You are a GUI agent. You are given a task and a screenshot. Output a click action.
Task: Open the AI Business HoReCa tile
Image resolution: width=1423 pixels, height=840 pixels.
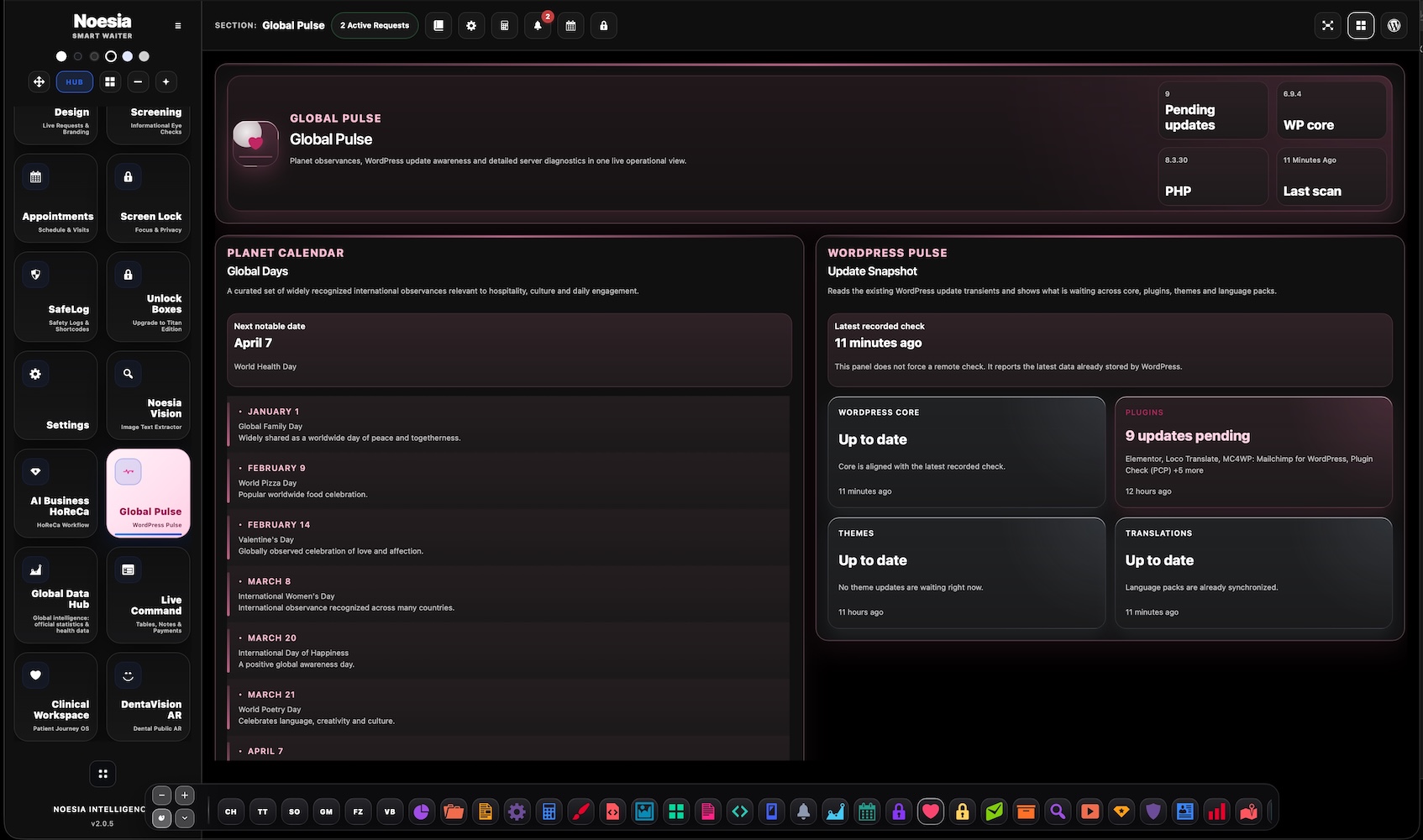[x=55, y=493]
